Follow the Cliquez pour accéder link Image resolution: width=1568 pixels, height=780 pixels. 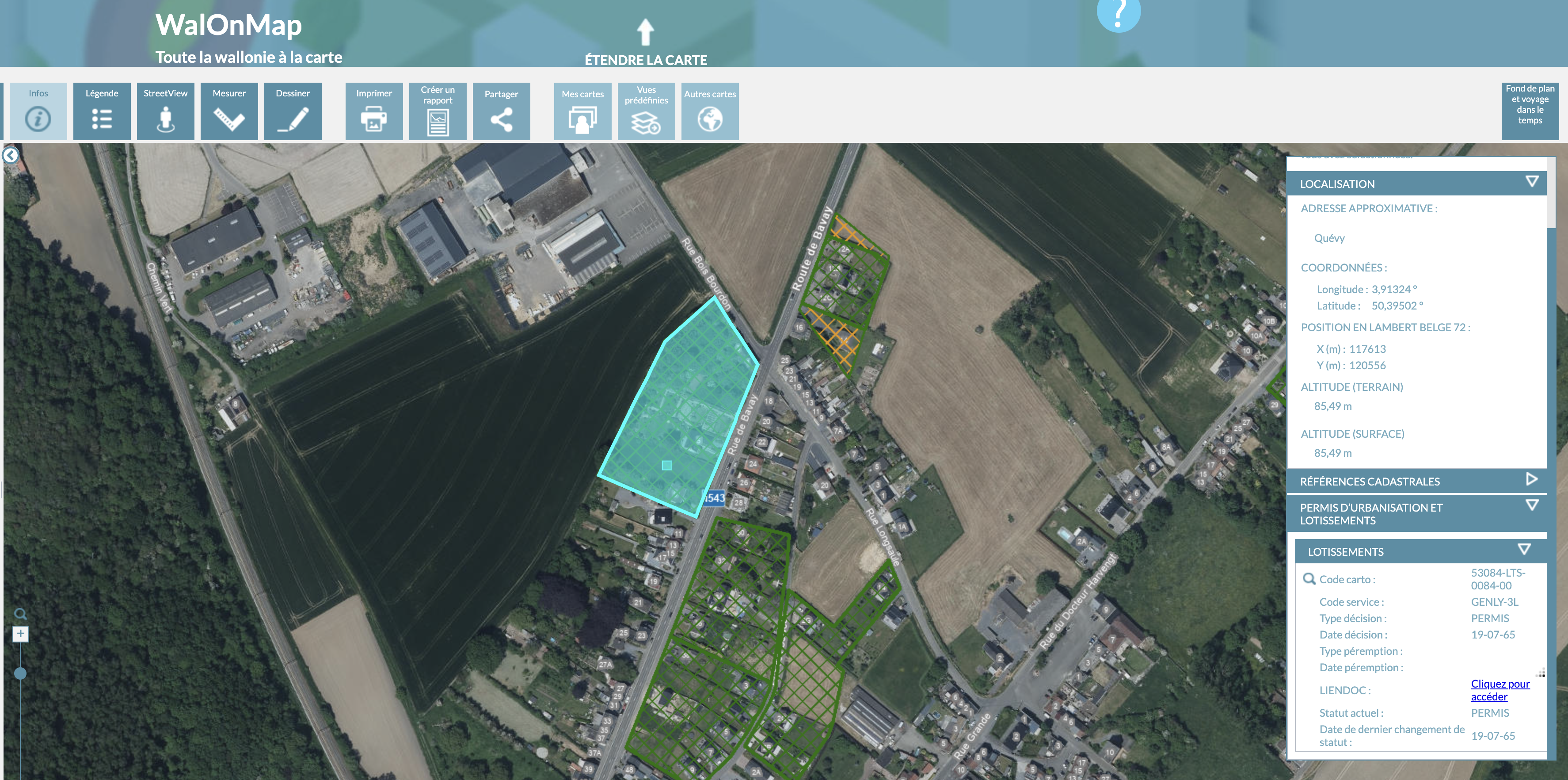[1500, 690]
